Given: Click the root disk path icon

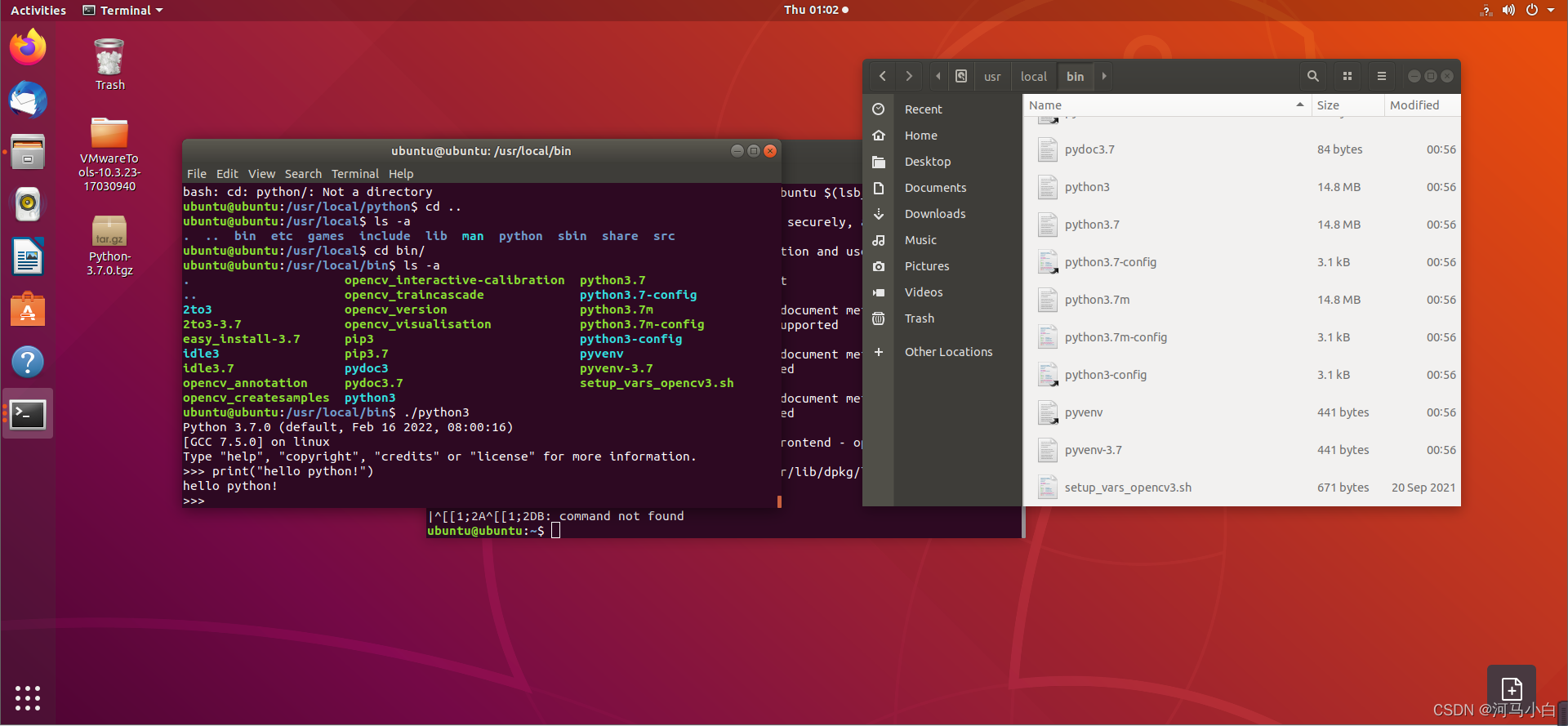Looking at the screenshot, I should (x=961, y=76).
